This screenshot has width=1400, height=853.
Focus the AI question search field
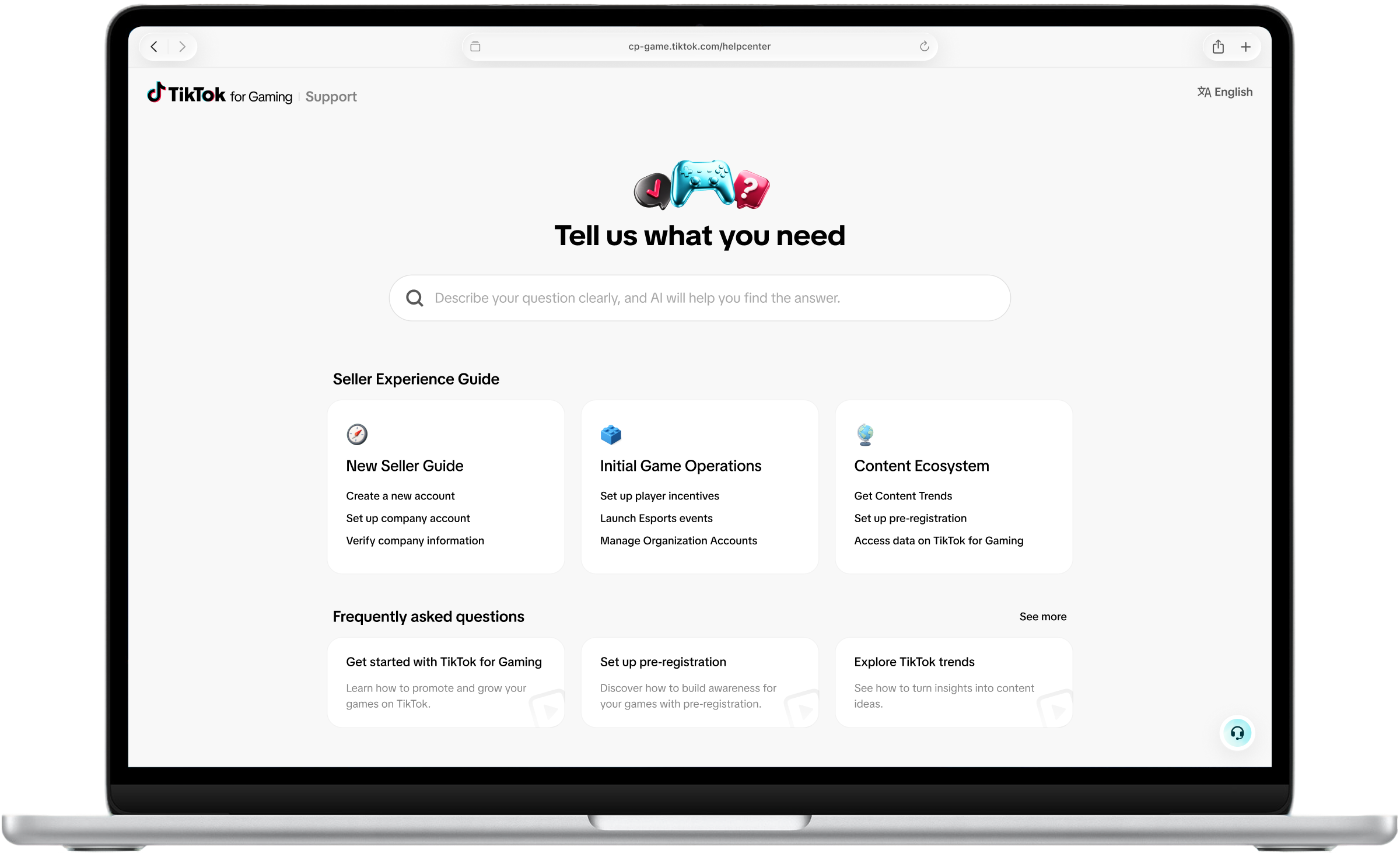coord(700,298)
